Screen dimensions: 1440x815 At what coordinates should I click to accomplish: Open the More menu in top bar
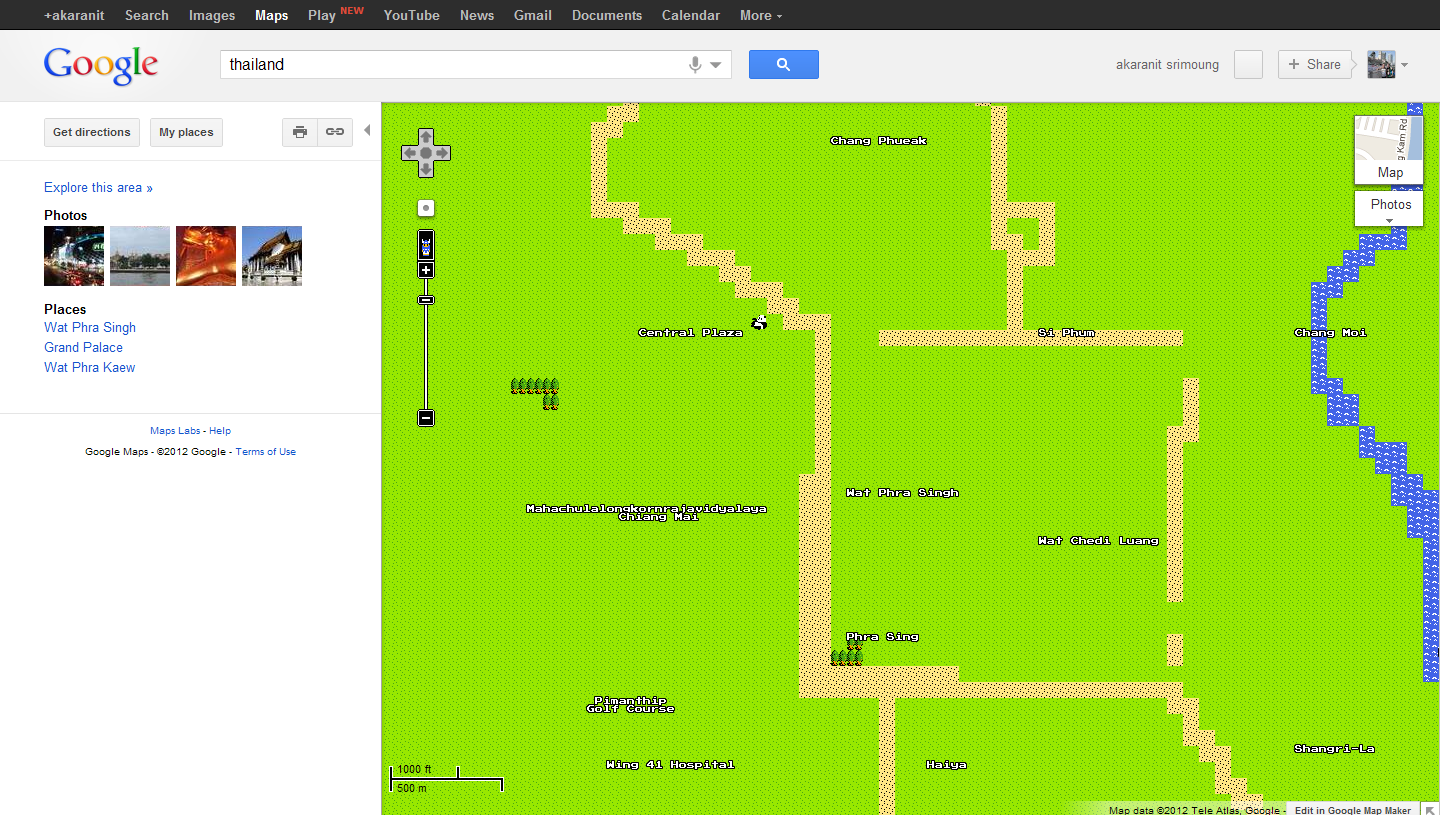(761, 15)
